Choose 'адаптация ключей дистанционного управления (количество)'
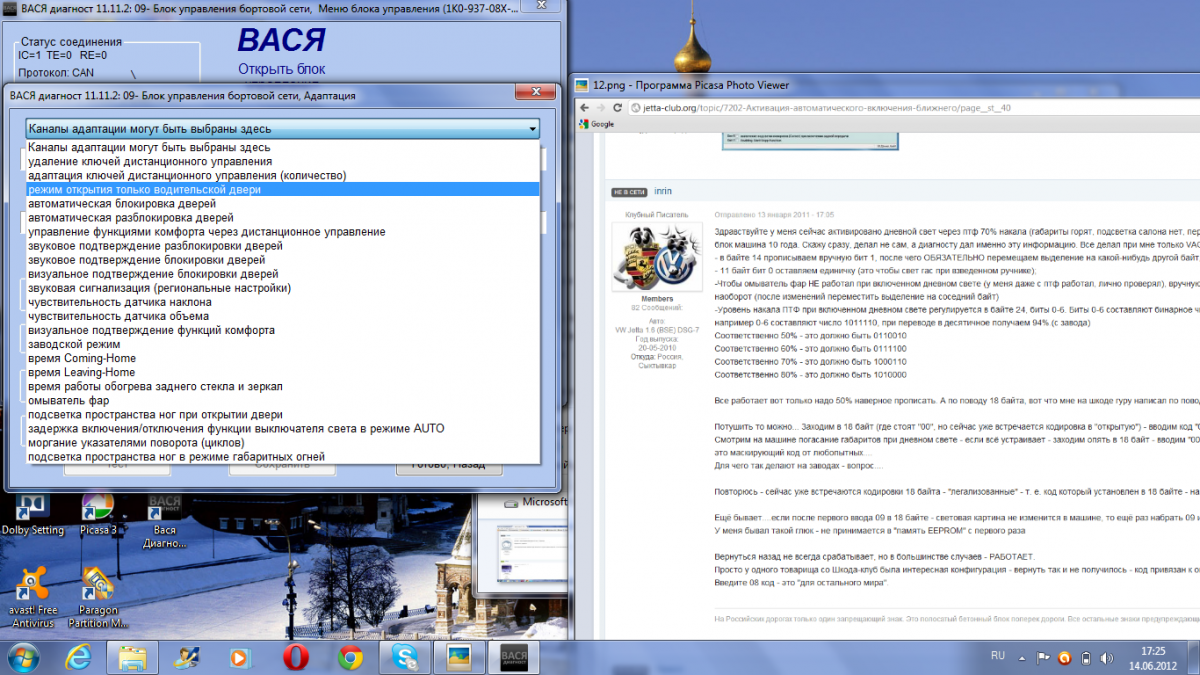 (x=282, y=176)
